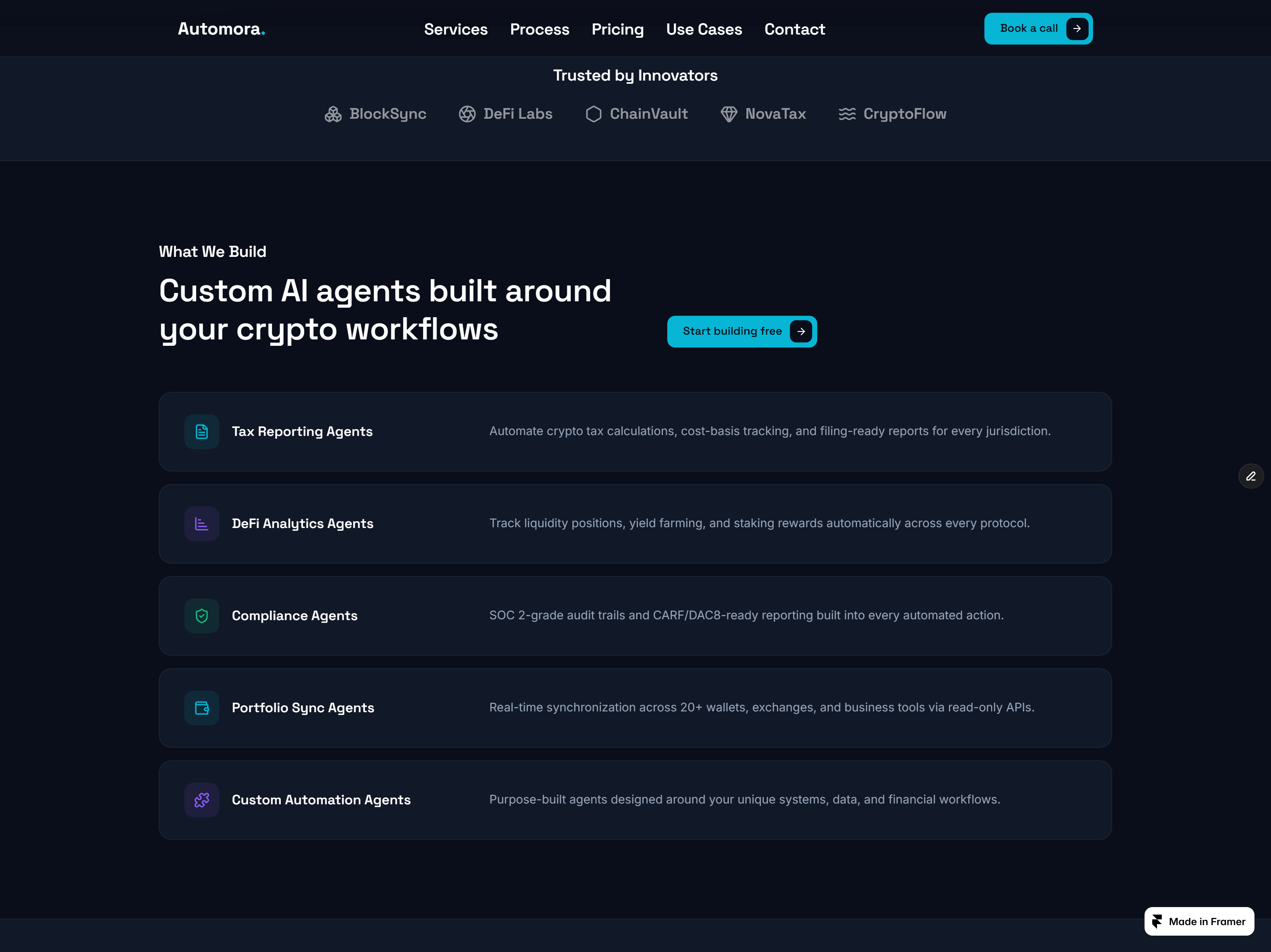
Task: Click the CryptoFlow waves icon
Action: [x=847, y=114]
